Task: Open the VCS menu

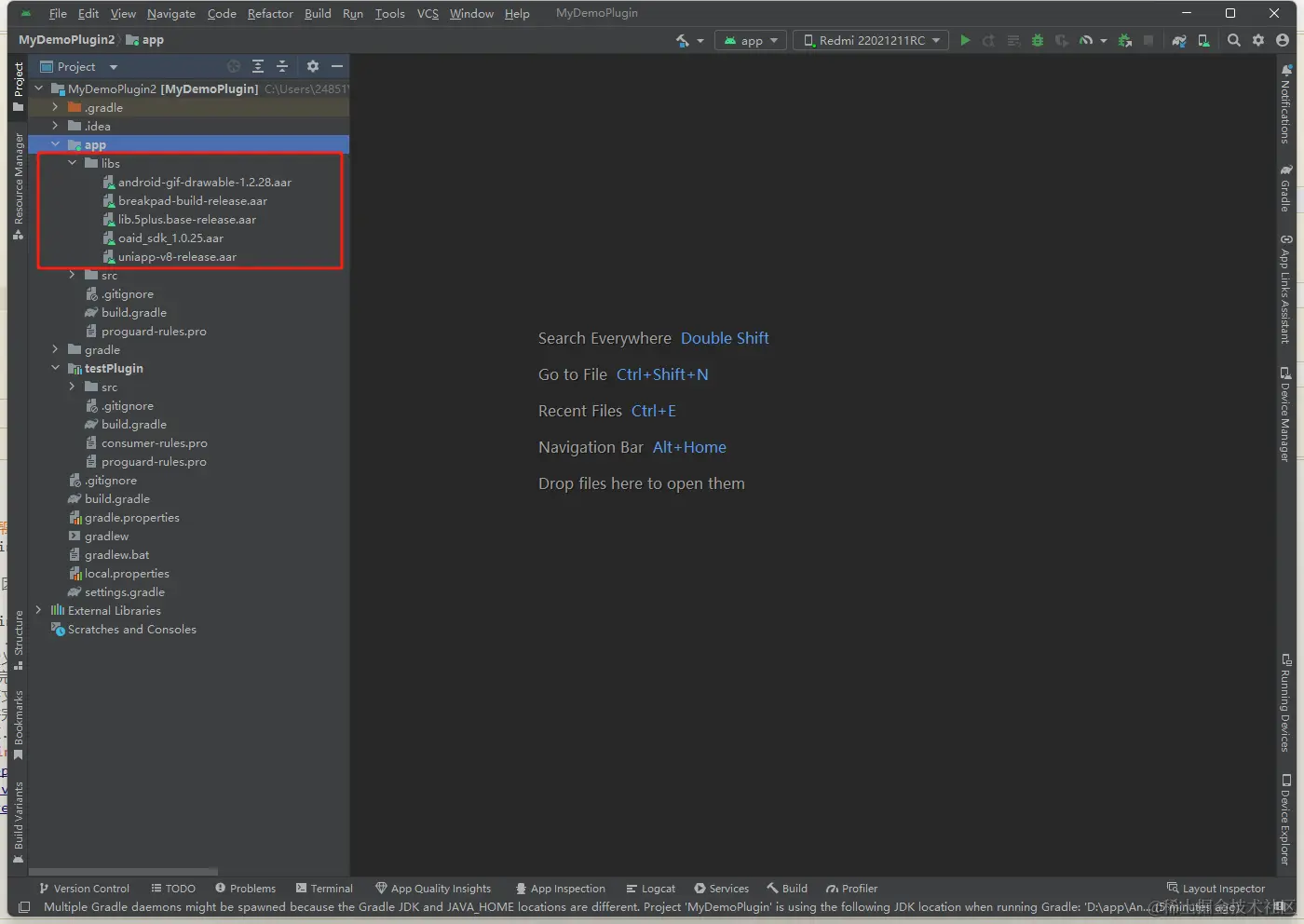Action: [x=428, y=13]
